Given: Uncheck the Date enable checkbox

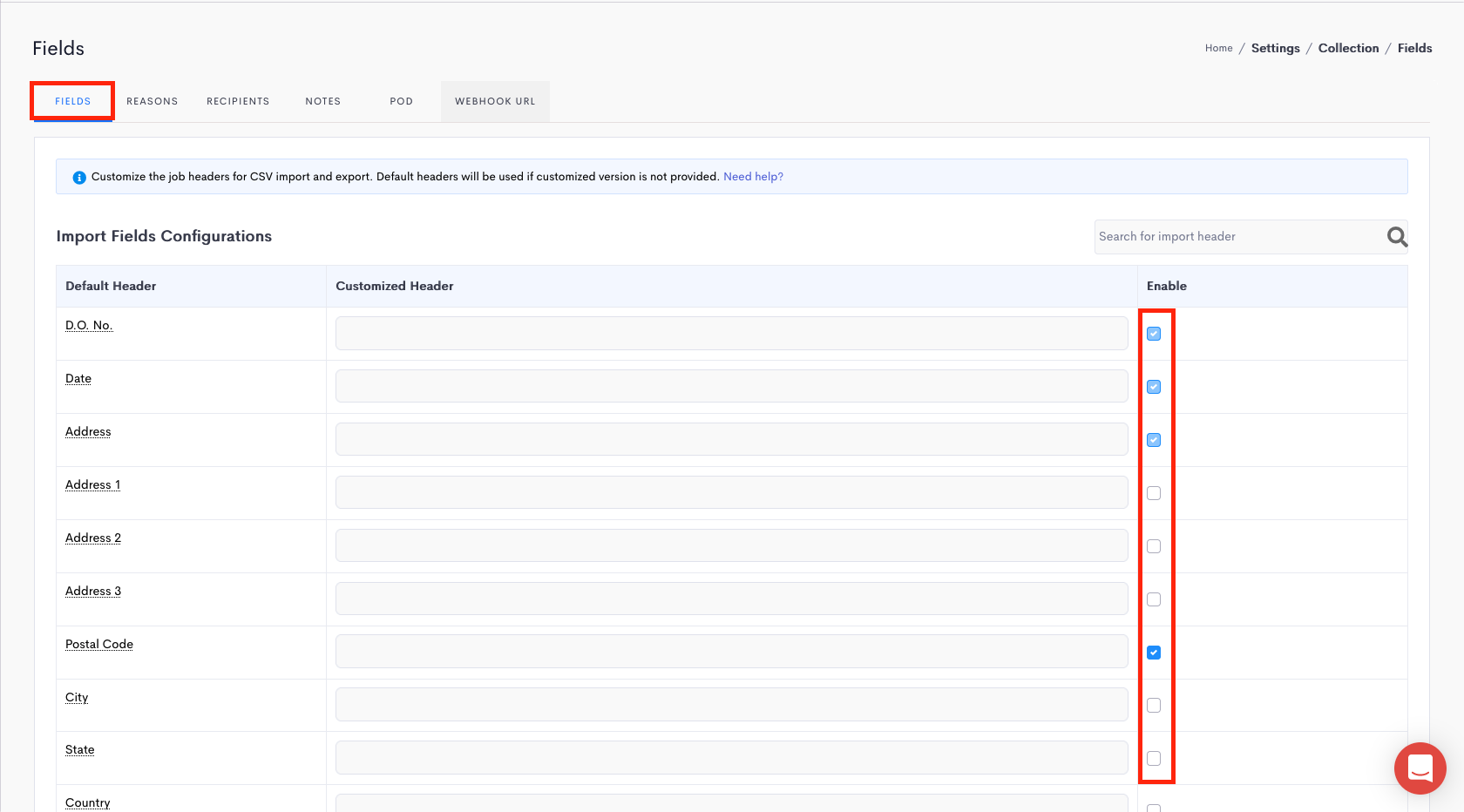Looking at the screenshot, I should click(x=1154, y=387).
